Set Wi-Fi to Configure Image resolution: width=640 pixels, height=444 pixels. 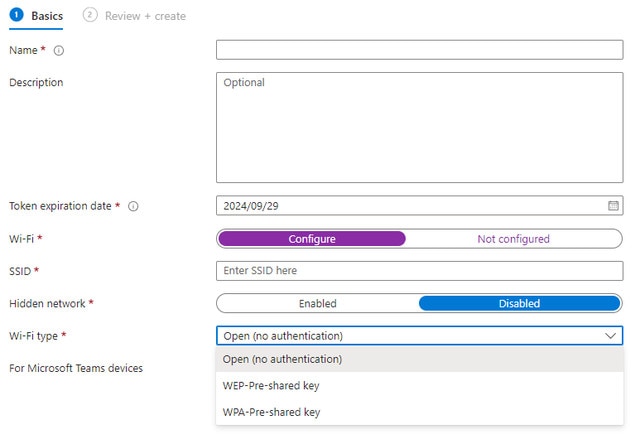312,239
